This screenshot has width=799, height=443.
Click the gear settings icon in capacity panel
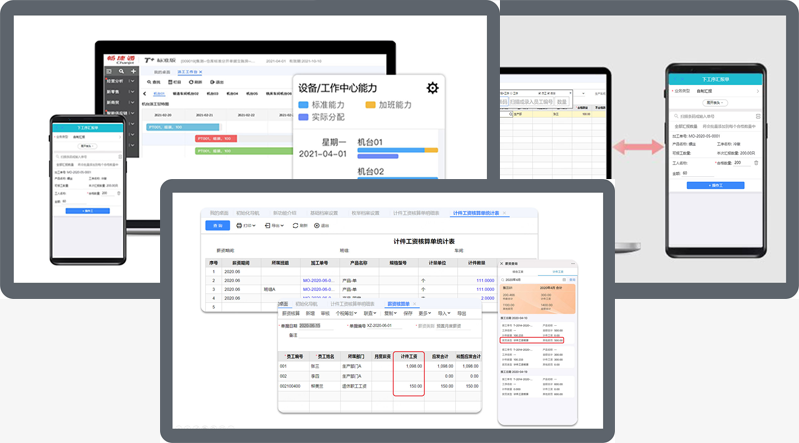click(432, 88)
